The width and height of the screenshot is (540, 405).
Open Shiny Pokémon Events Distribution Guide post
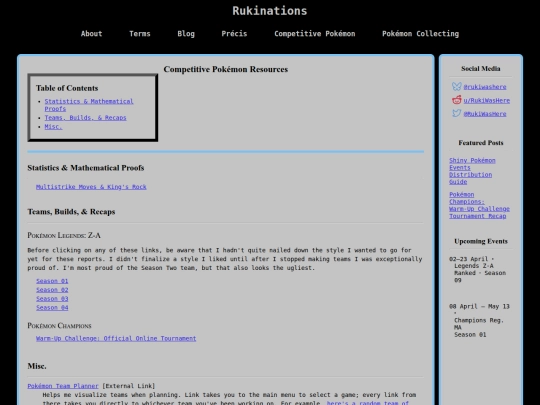point(472,171)
